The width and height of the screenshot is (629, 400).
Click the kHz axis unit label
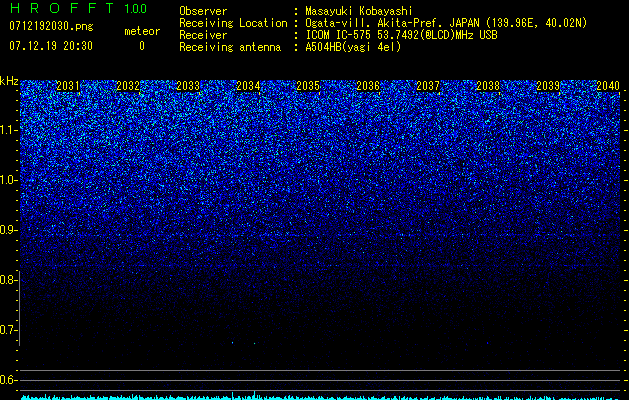pyautogui.click(x=9, y=81)
